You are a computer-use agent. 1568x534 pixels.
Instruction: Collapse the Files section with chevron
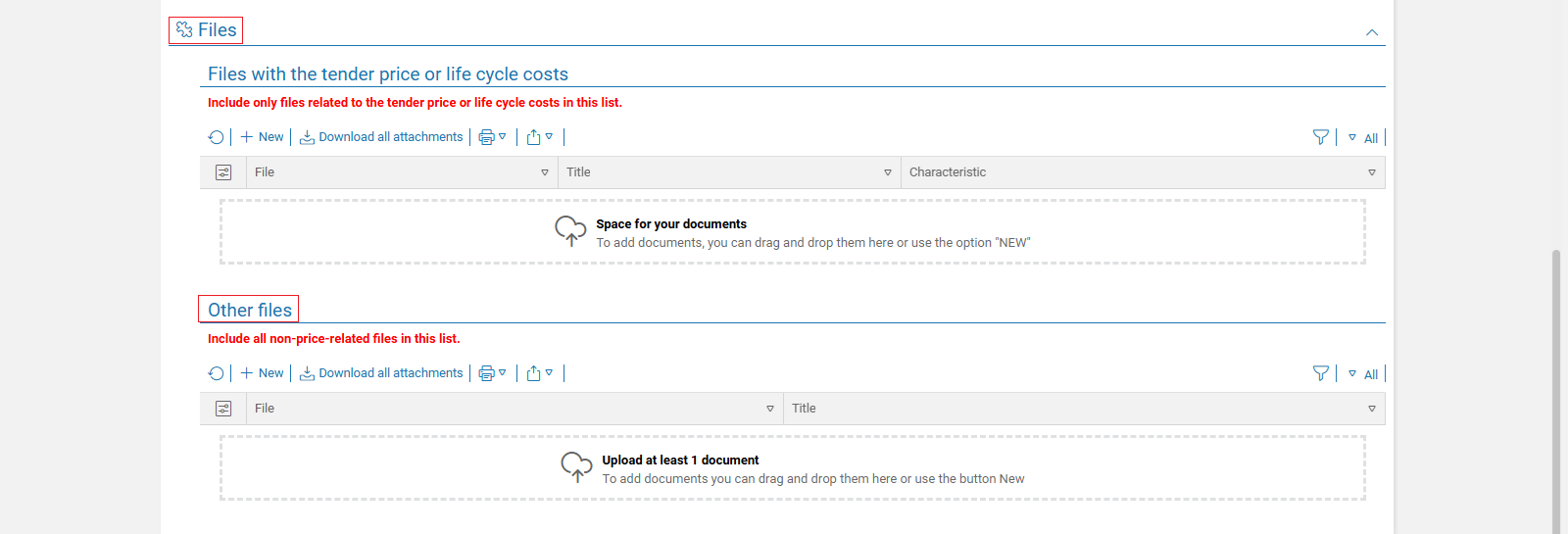click(x=1372, y=32)
